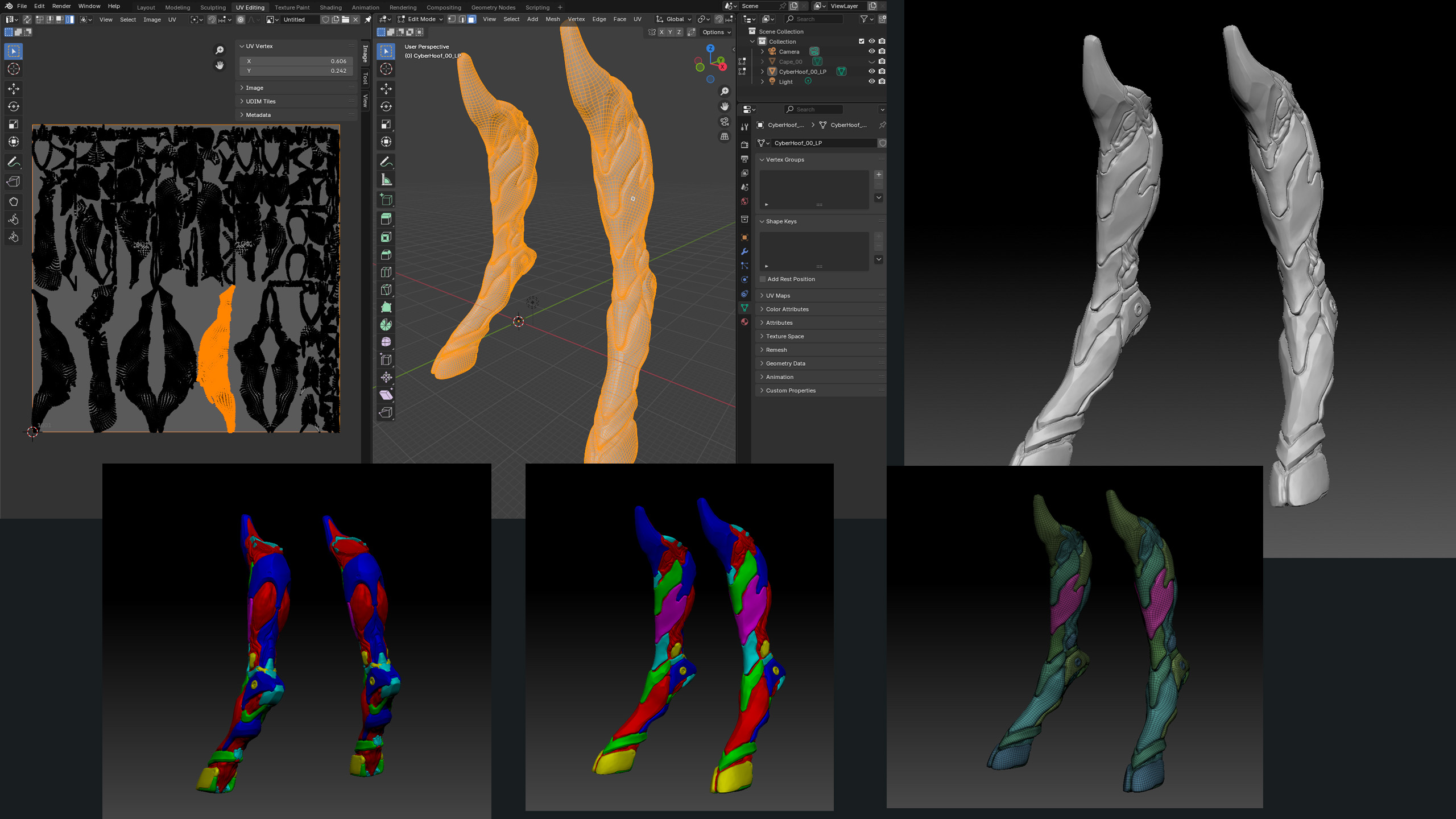Click the outliner Search field
Image resolution: width=1456 pixels, height=819 pixels.
(x=813, y=19)
